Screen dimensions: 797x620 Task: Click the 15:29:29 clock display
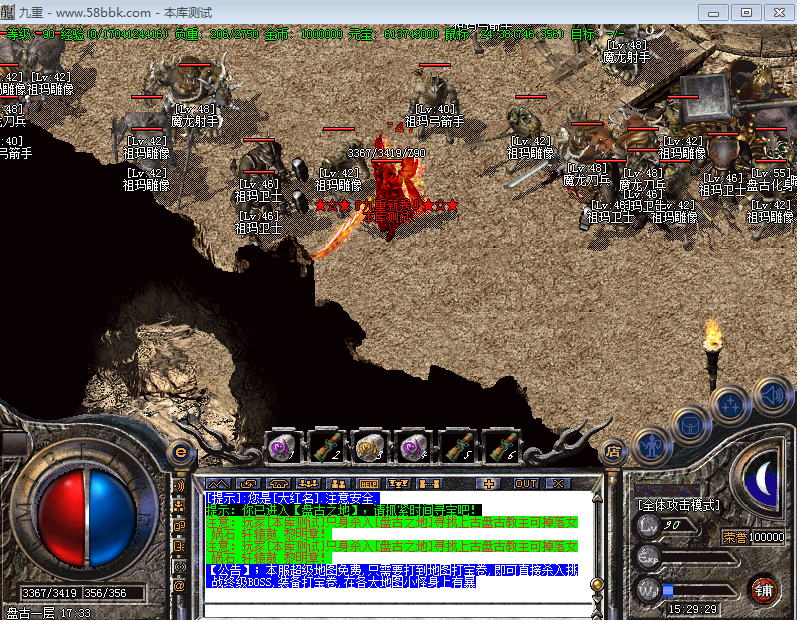692,609
